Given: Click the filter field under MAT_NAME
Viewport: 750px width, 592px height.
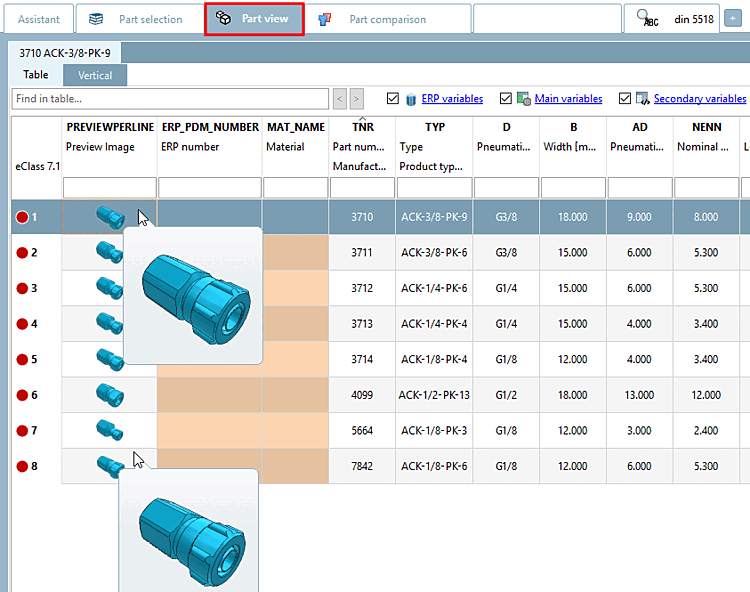Looking at the screenshot, I should [x=296, y=187].
